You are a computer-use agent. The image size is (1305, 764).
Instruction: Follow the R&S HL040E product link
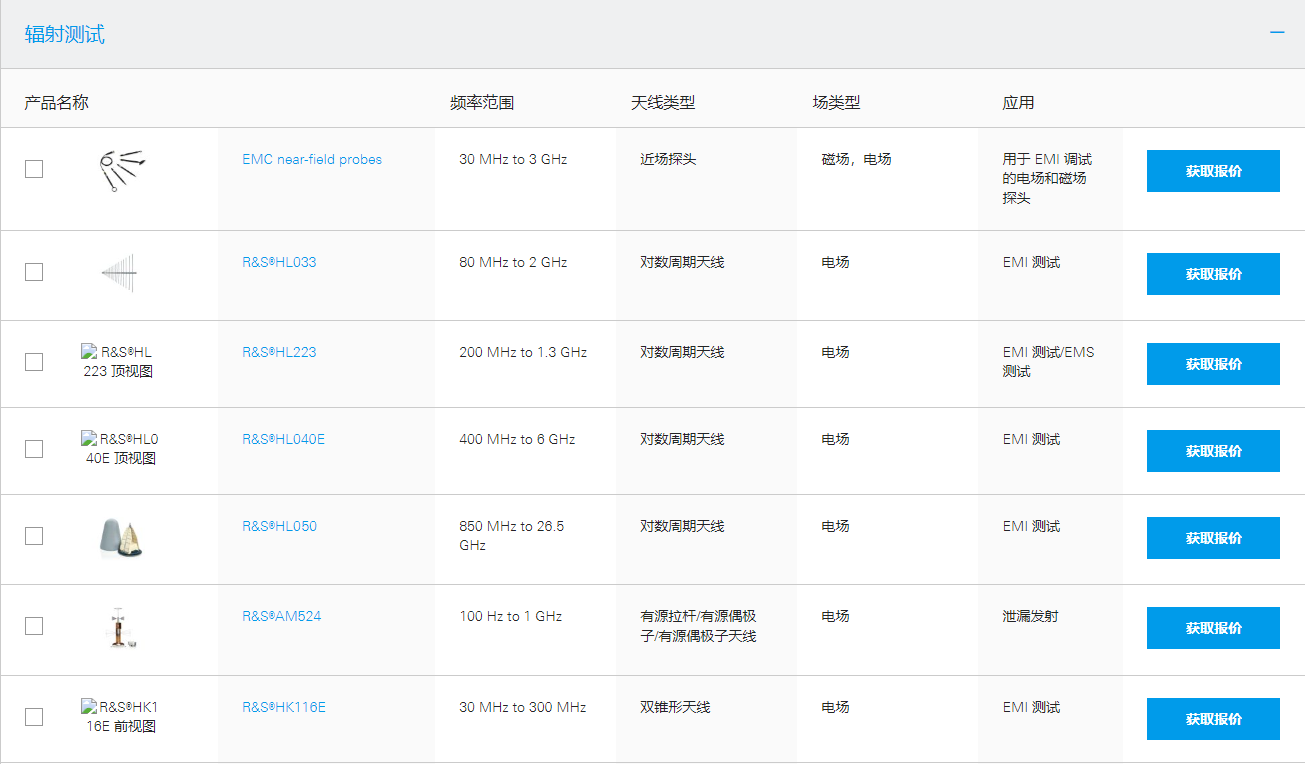(x=283, y=439)
